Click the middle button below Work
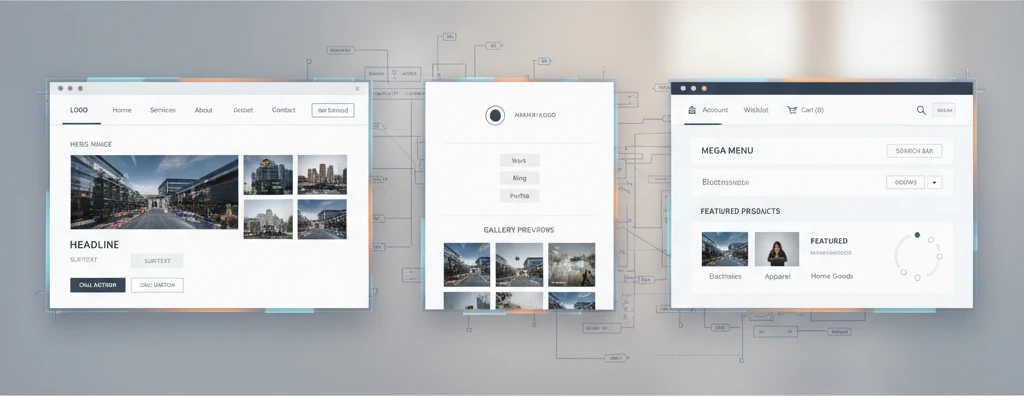 (519, 178)
